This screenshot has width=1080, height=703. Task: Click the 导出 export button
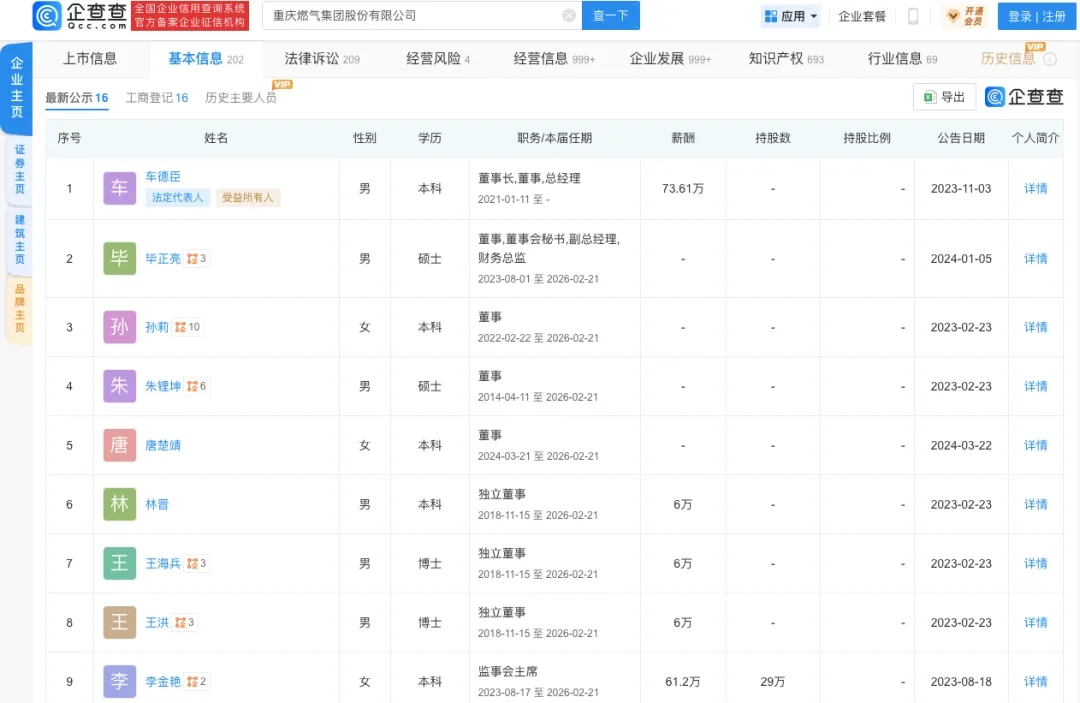tap(944, 97)
